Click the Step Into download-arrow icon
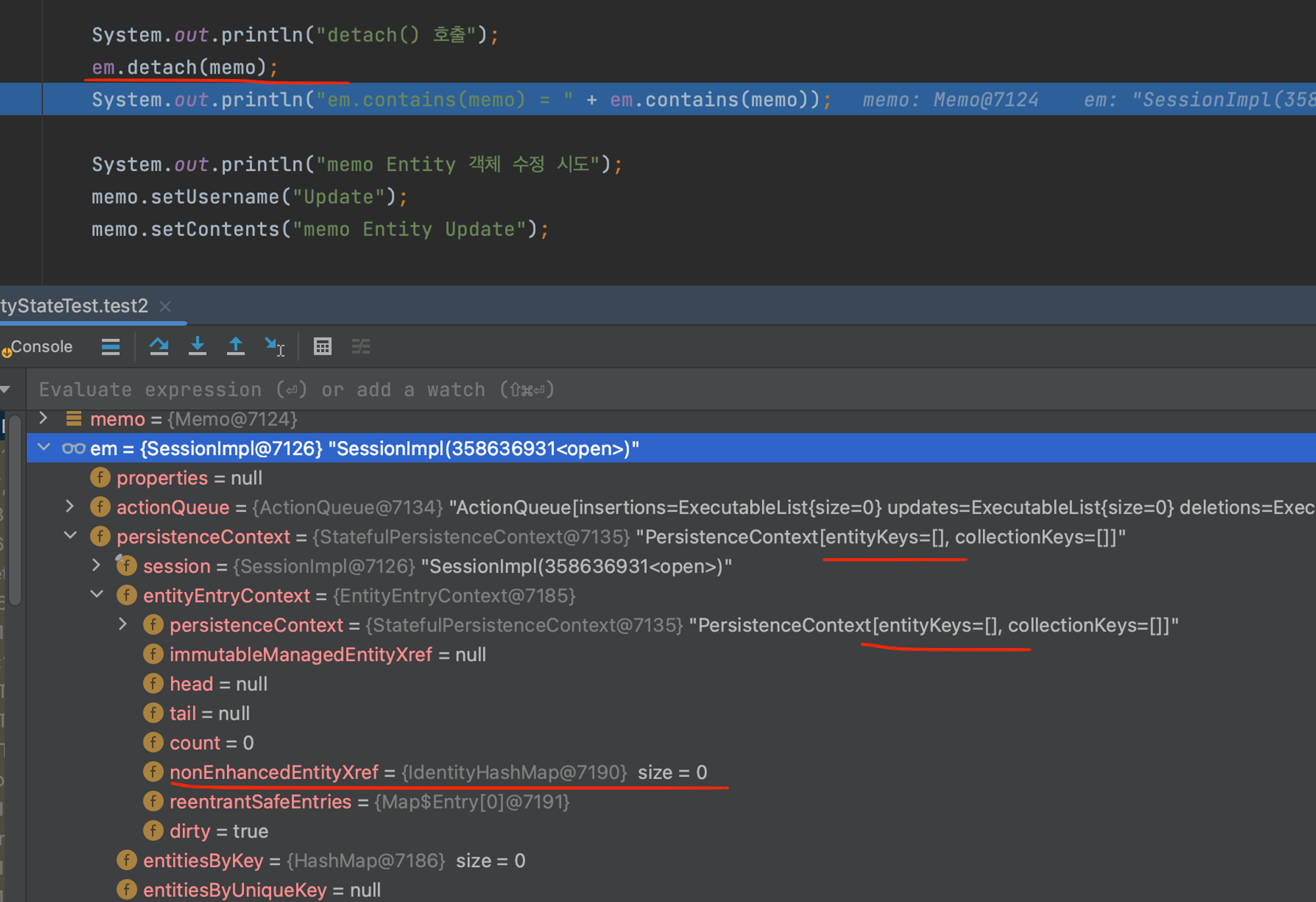This screenshot has height=902, width=1316. 197,346
